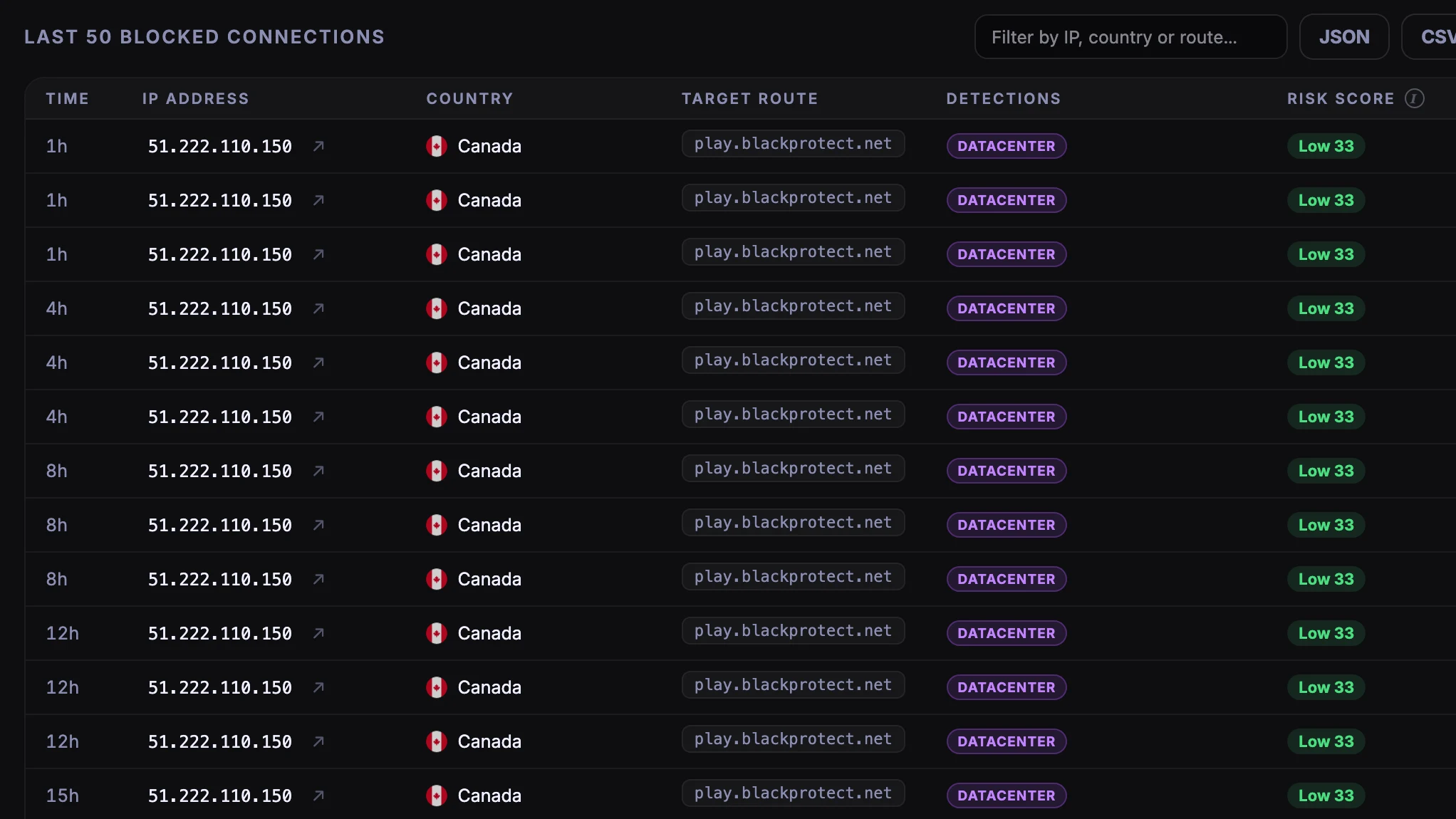
Task: Open IP details arrow in third 8h row
Action: pos(319,579)
